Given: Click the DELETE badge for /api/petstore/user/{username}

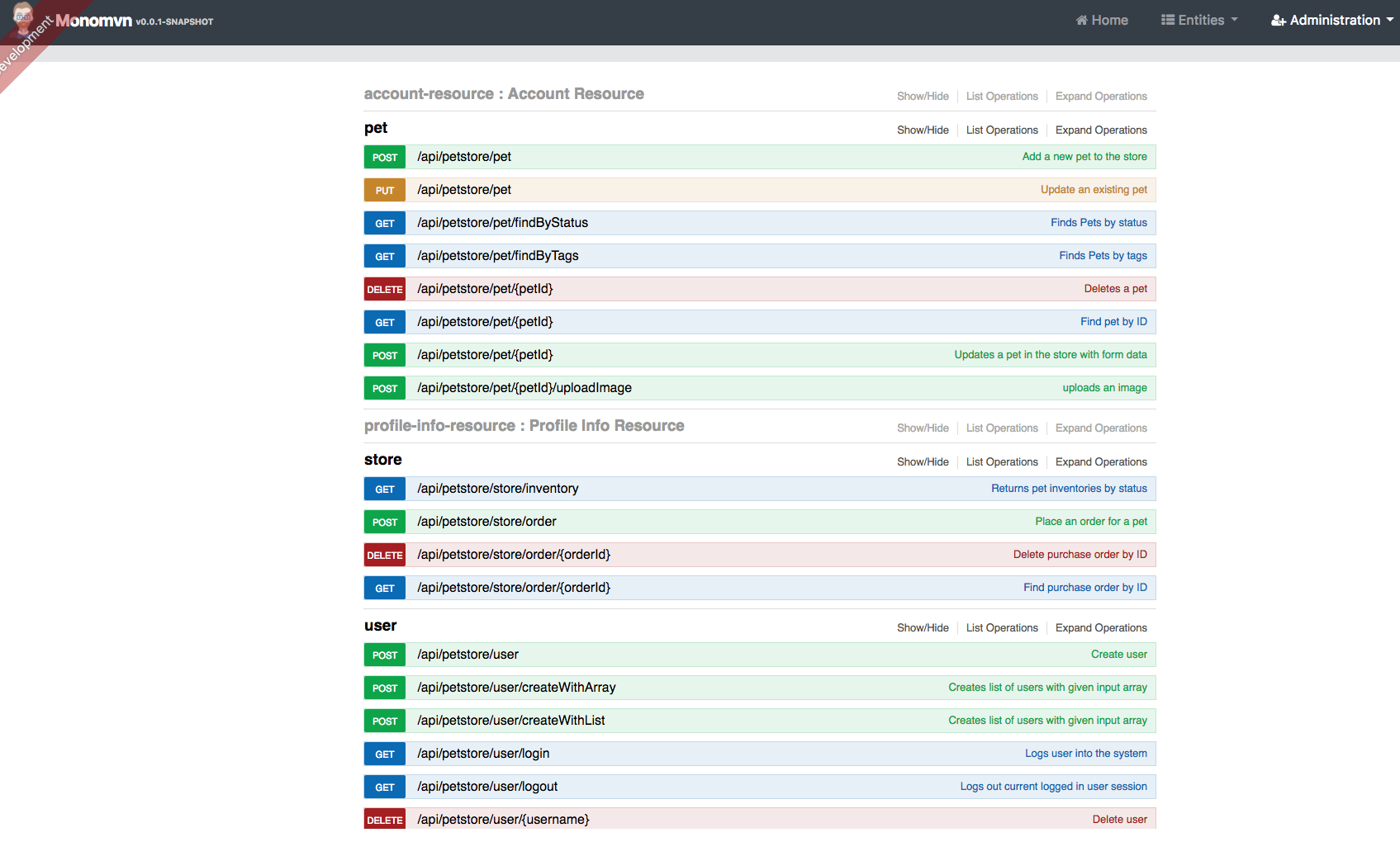Looking at the screenshot, I should 384,818.
